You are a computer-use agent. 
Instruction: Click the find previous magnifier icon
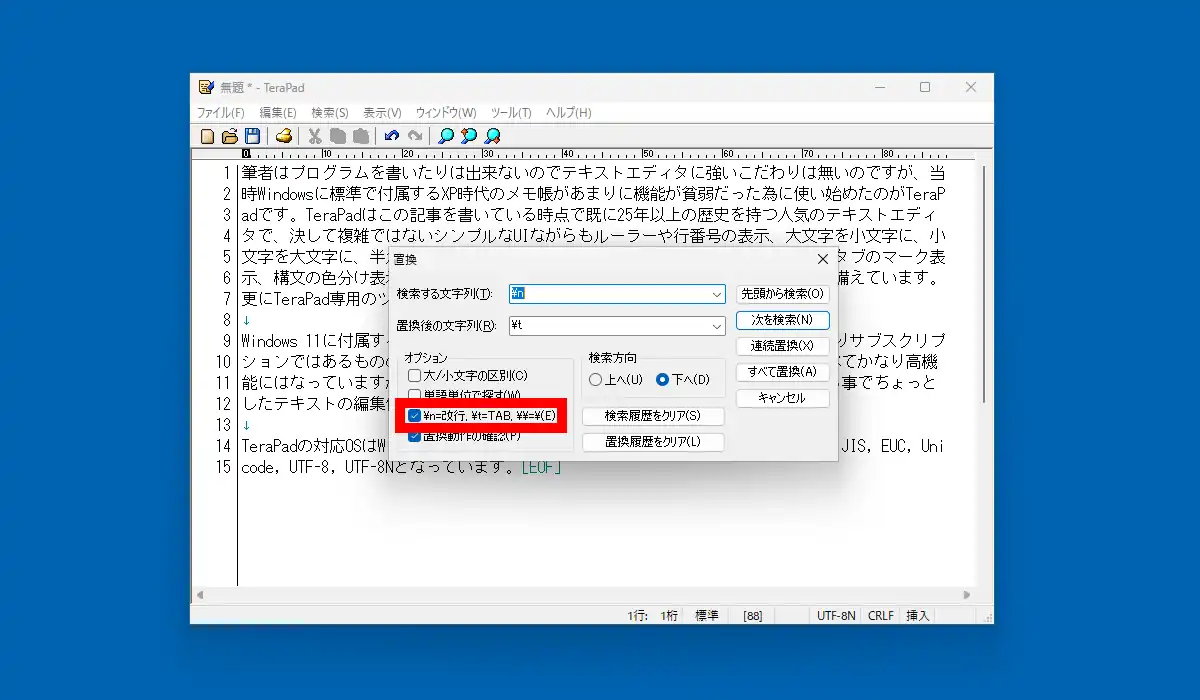coord(469,136)
